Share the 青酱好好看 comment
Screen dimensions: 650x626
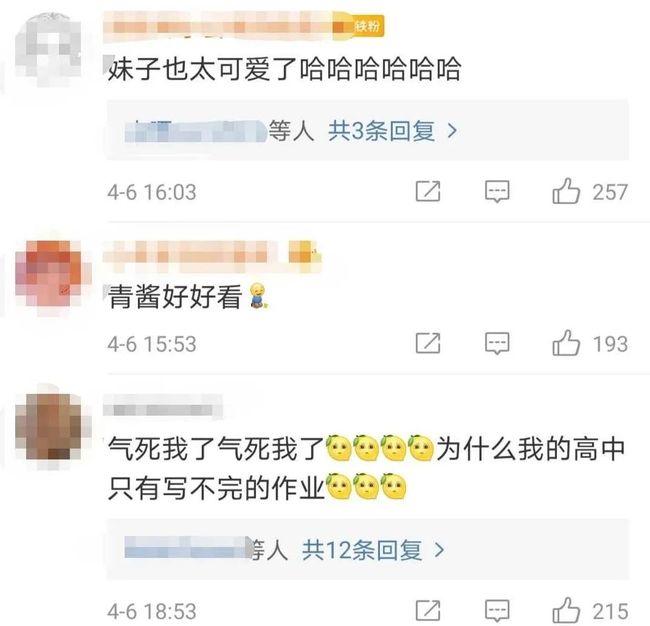428,343
